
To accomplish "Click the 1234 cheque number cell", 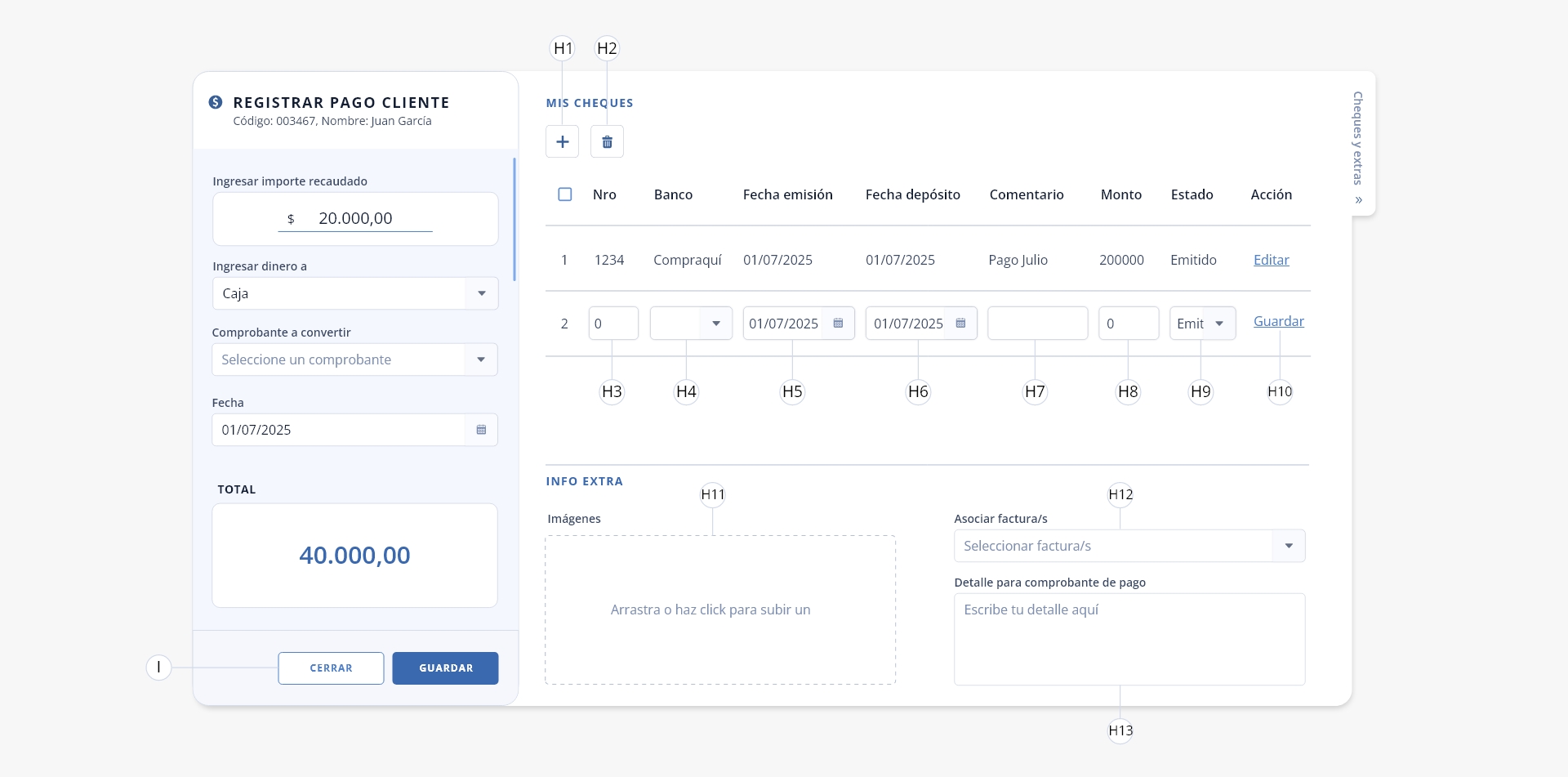I will [609, 260].
